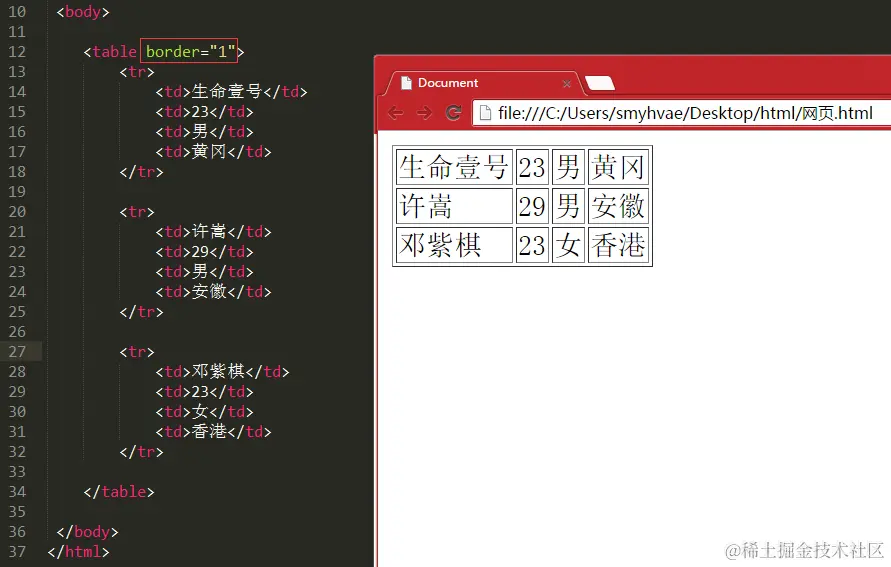Click code line <td>生命壹号</td>
Image resolution: width=891 pixels, height=567 pixels.
click(231, 91)
